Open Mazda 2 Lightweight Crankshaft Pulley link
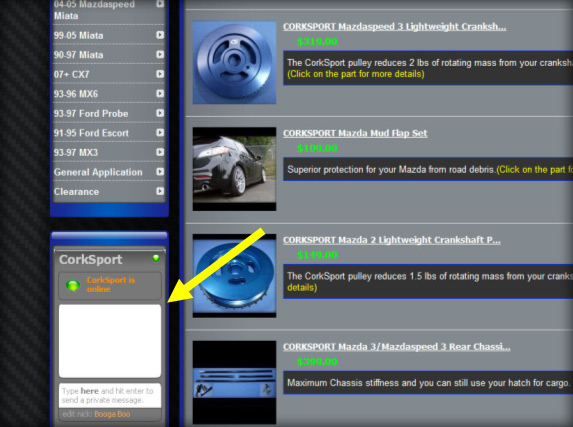 [x=391, y=240]
